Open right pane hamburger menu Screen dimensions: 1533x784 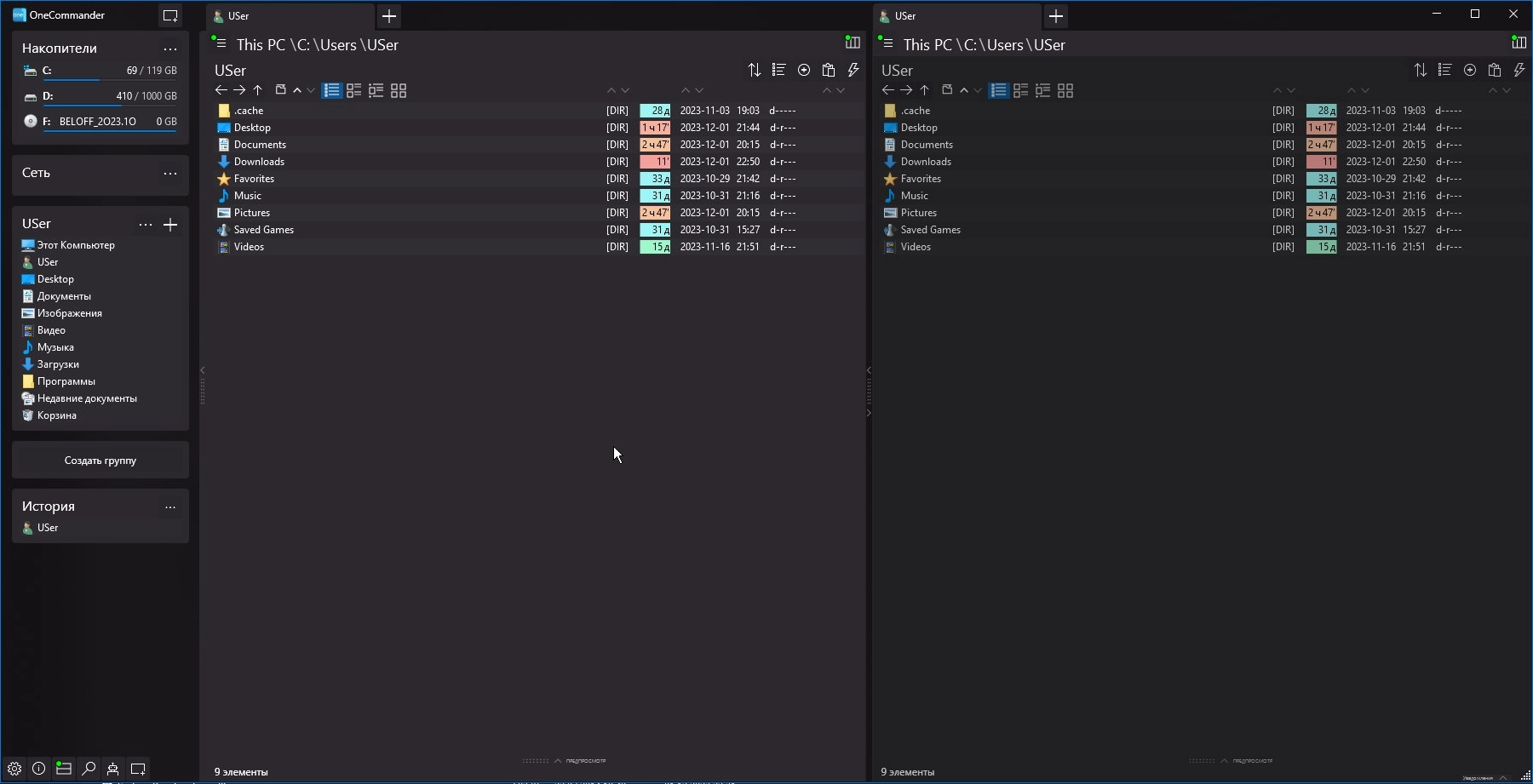[x=887, y=43]
